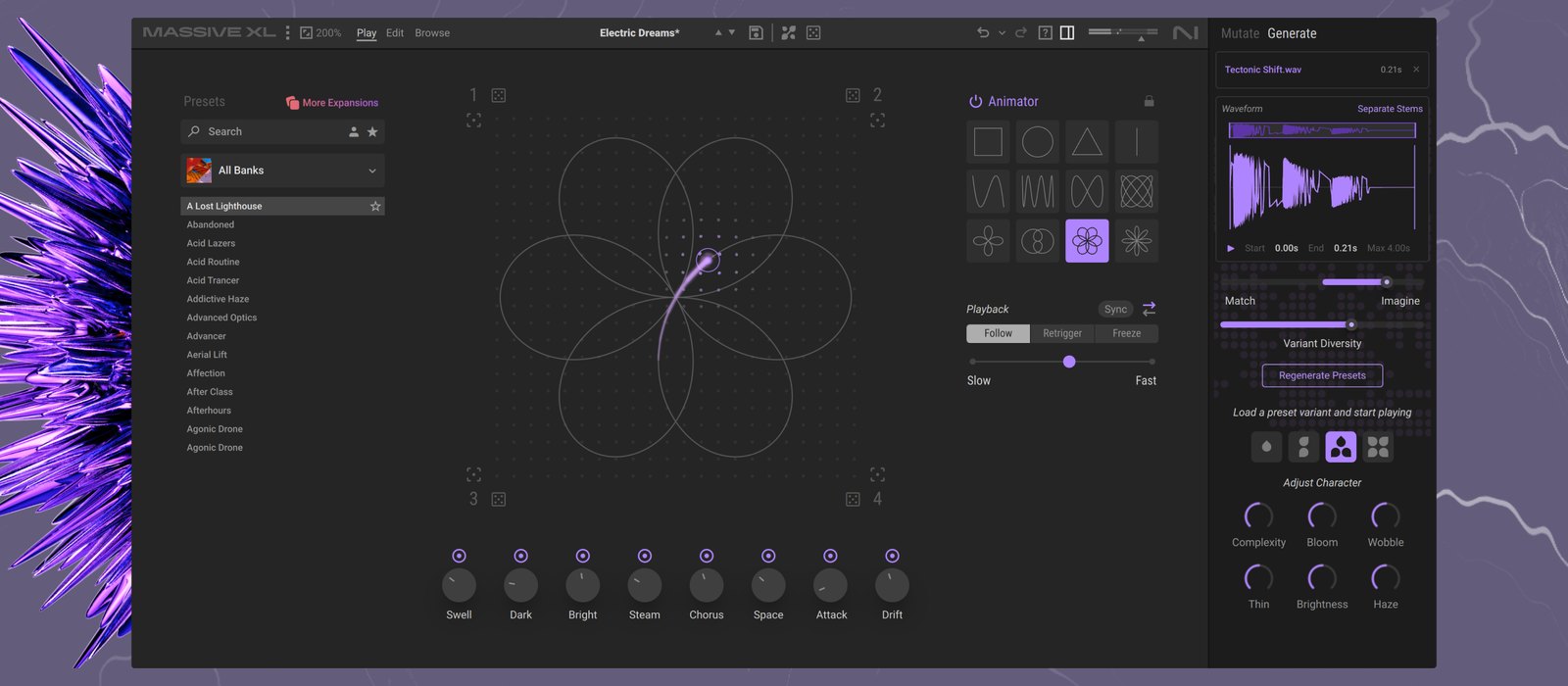Expand the undo history chevron
1568x686 pixels.
[1002, 33]
